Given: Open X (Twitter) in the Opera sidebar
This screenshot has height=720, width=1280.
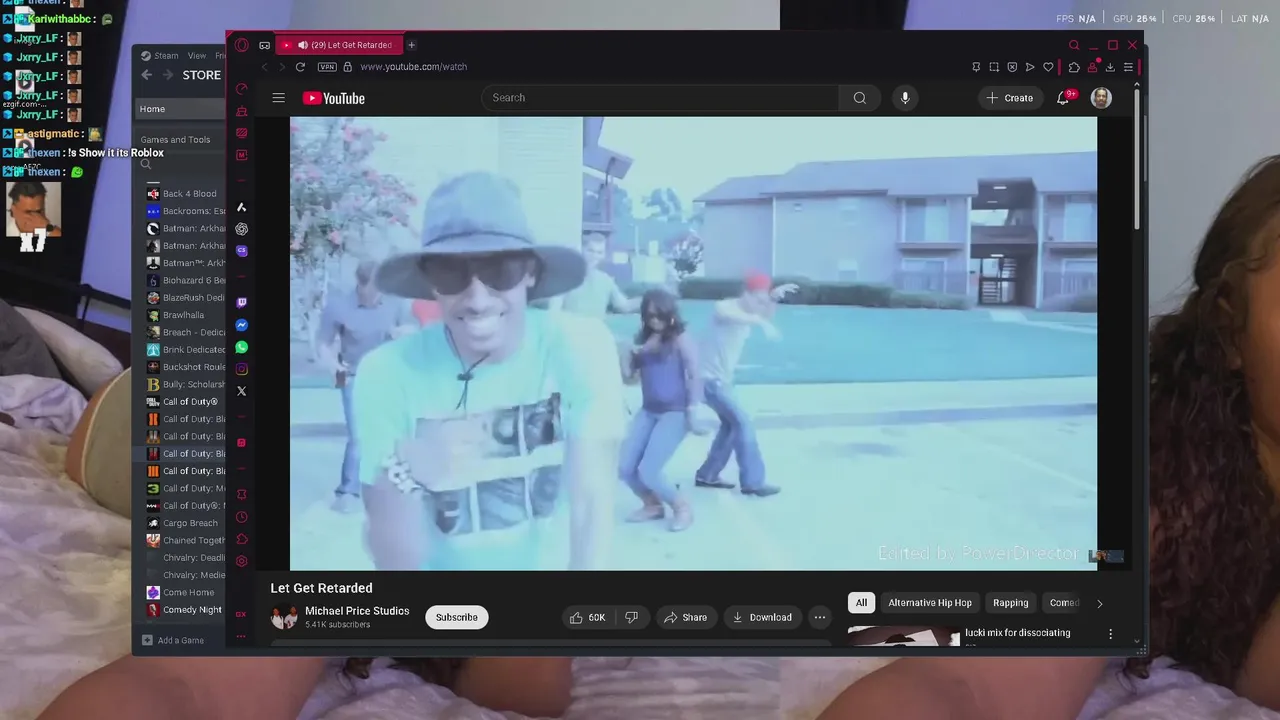Looking at the screenshot, I should (x=241, y=391).
